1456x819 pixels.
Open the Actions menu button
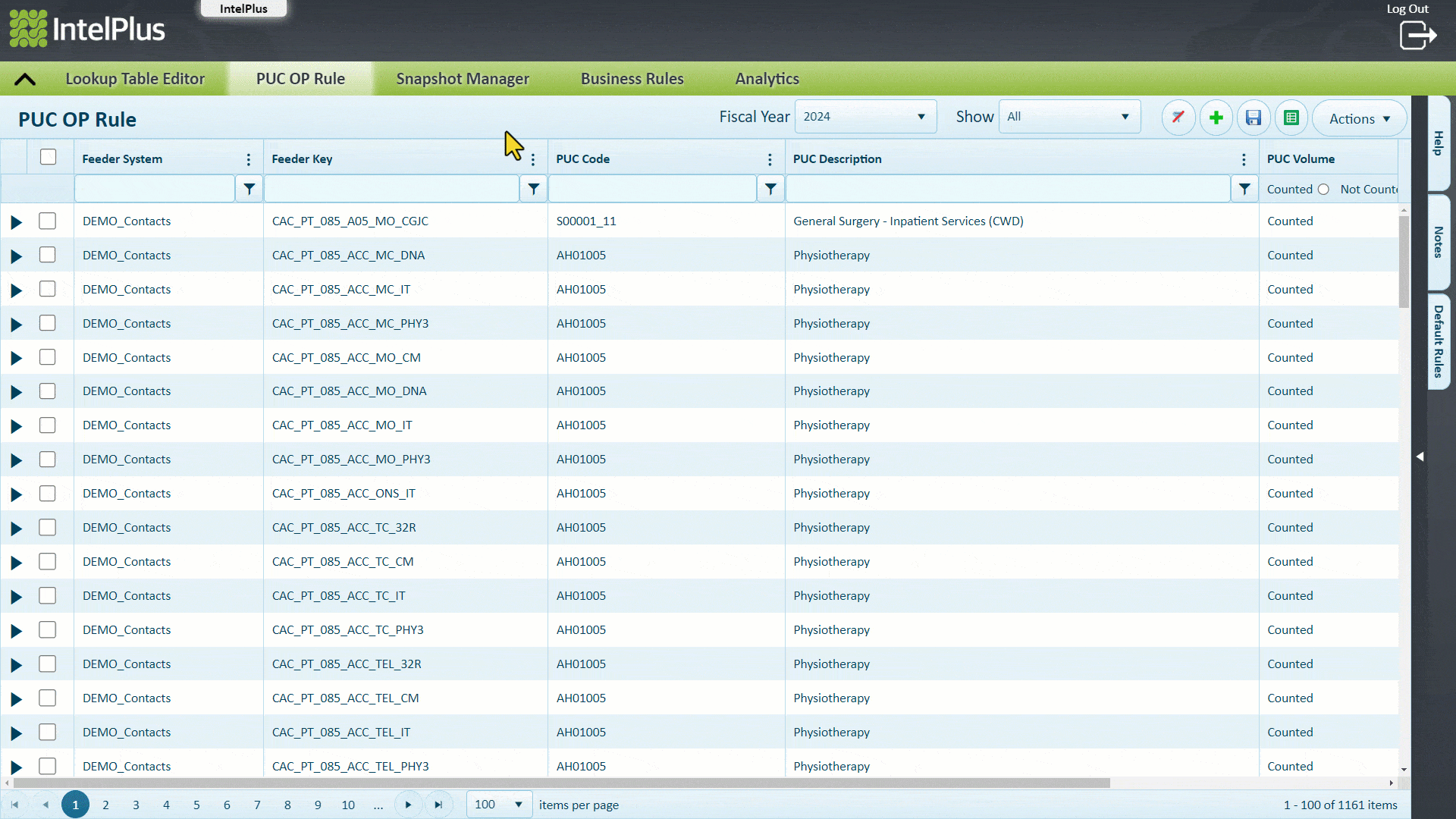[1360, 119]
